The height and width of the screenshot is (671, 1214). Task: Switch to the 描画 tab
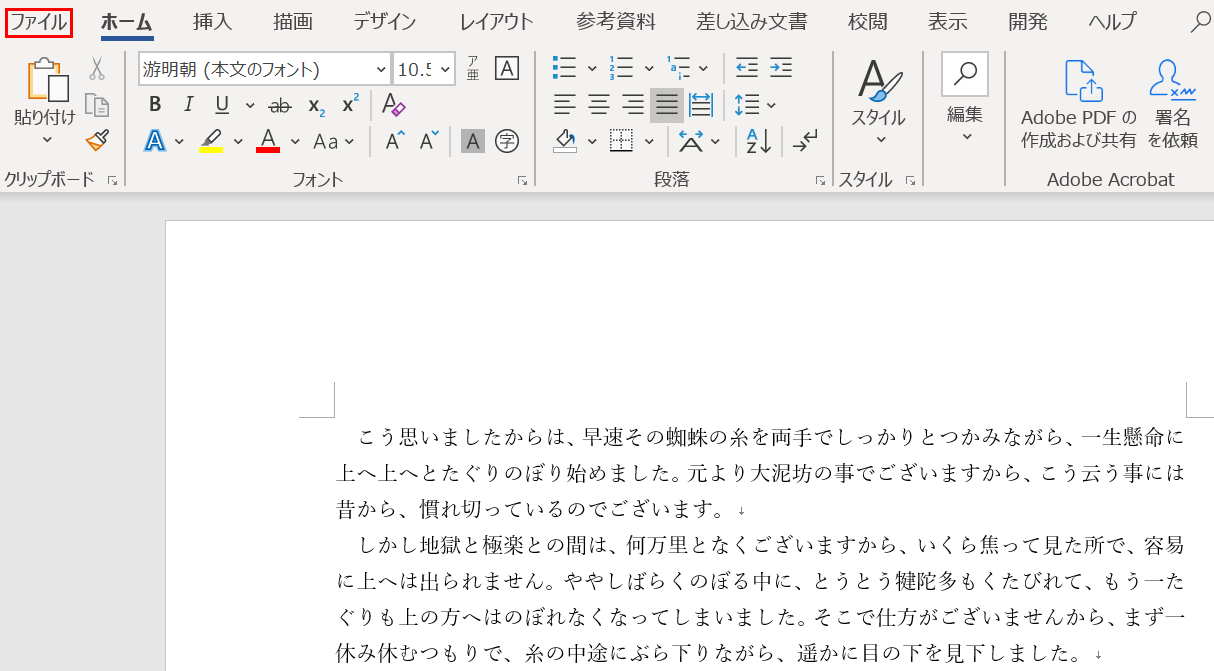pyautogui.click(x=293, y=21)
